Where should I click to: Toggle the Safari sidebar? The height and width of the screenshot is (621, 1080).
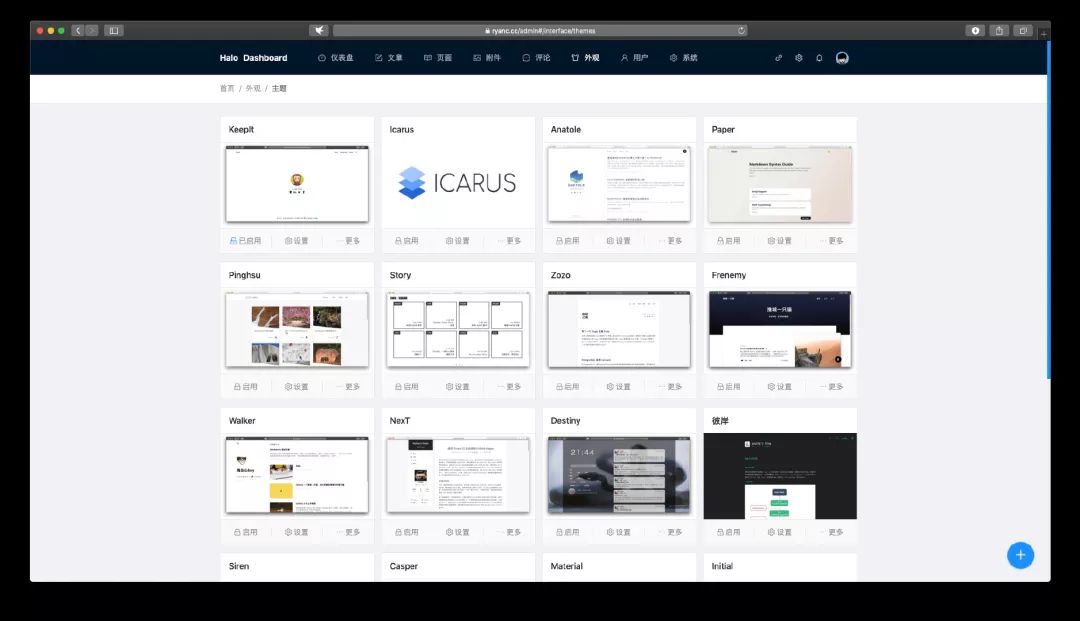tap(114, 30)
